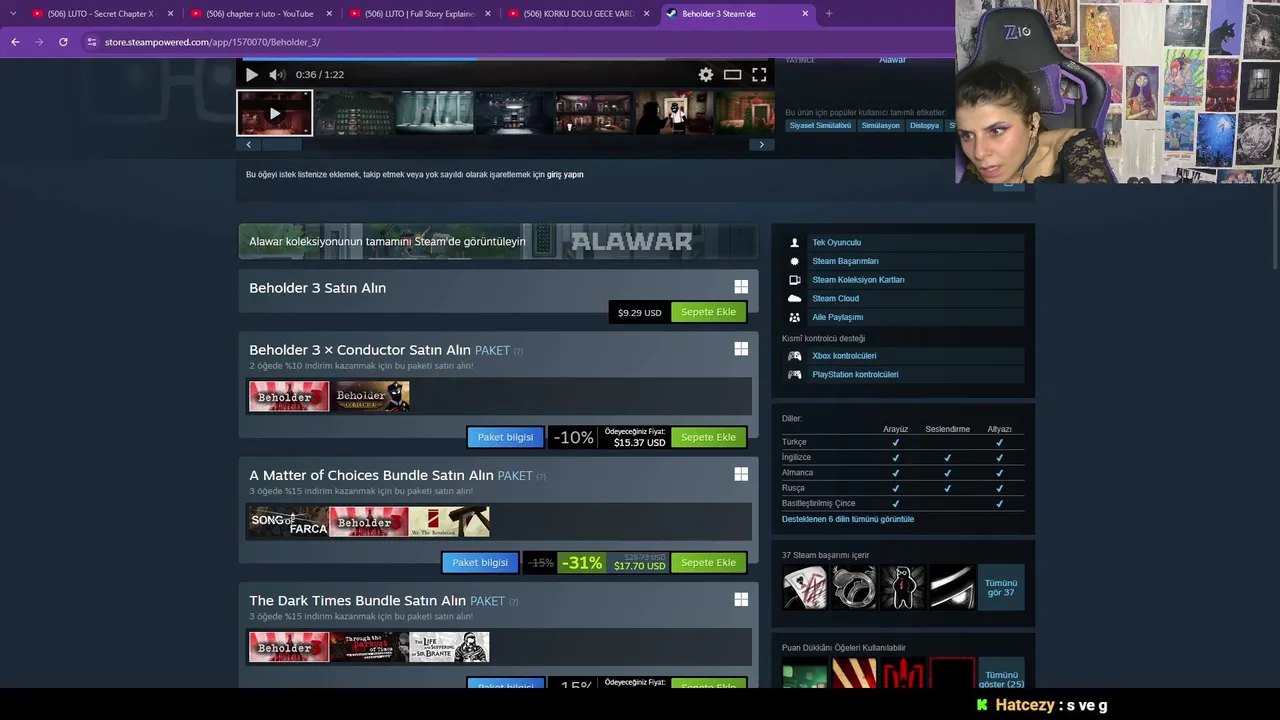The image size is (1280, 720).
Task: Mute the trailer volume speaker icon
Action: coord(277,75)
